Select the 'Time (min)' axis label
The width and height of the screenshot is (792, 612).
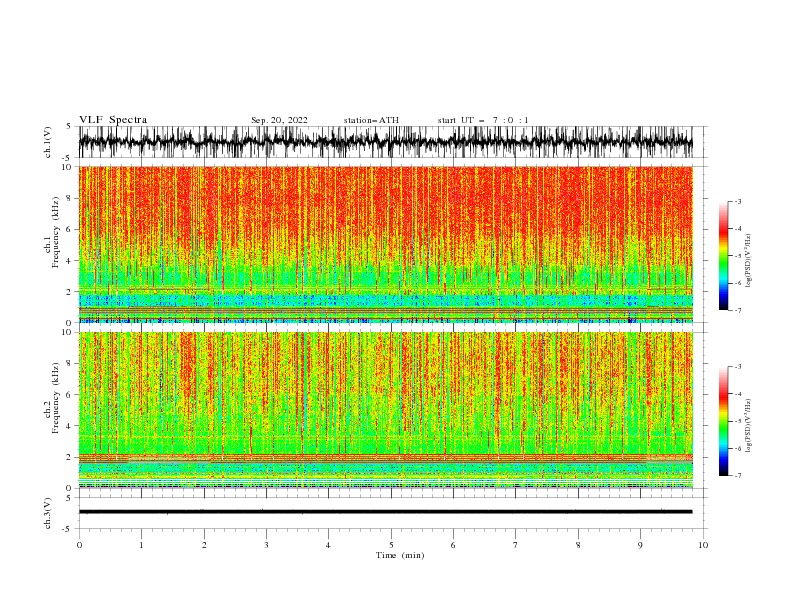(x=400, y=555)
